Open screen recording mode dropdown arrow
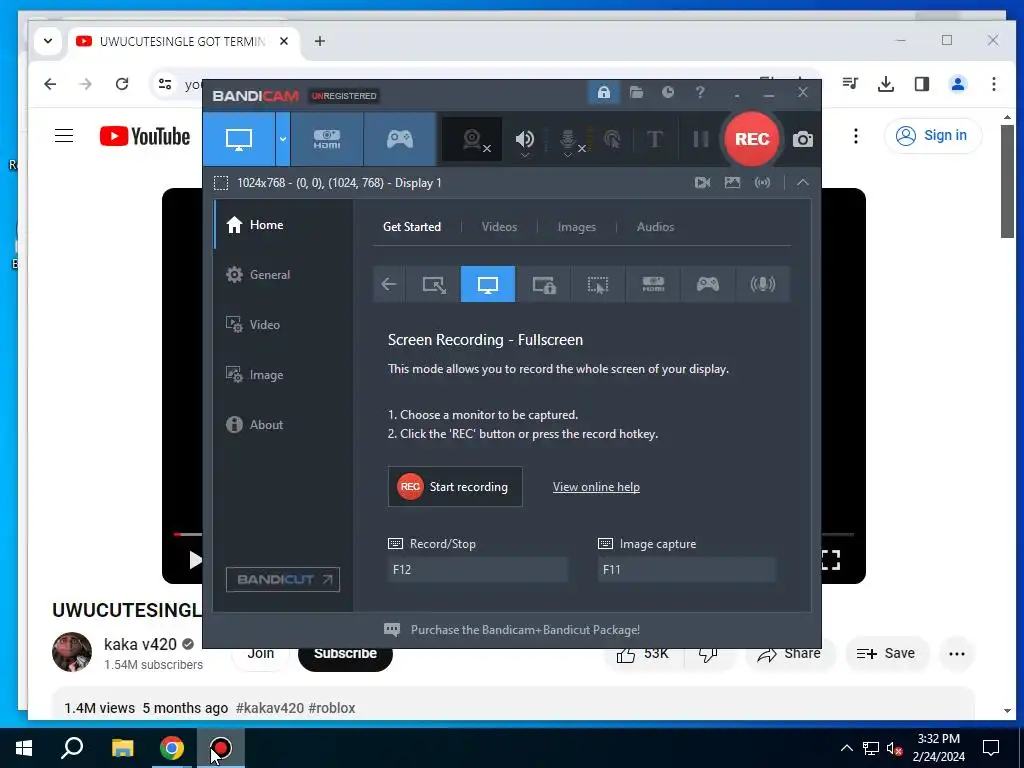 click(283, 139)
